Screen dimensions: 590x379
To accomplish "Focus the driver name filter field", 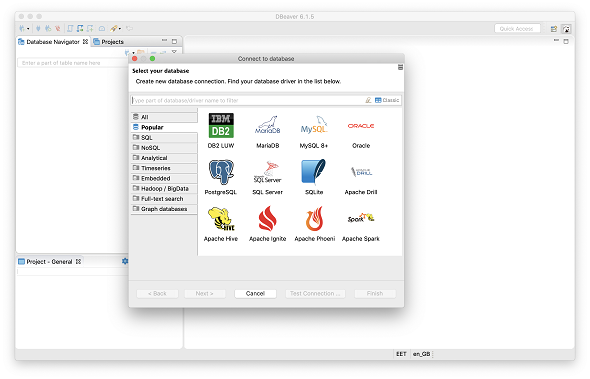I will click(248, 100).
